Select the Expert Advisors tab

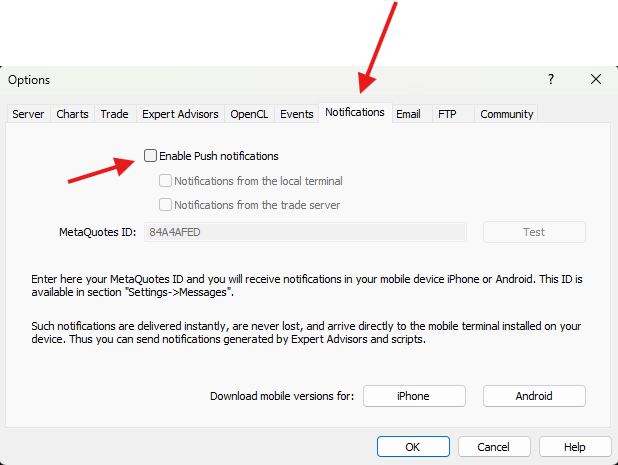coord(180,114)
